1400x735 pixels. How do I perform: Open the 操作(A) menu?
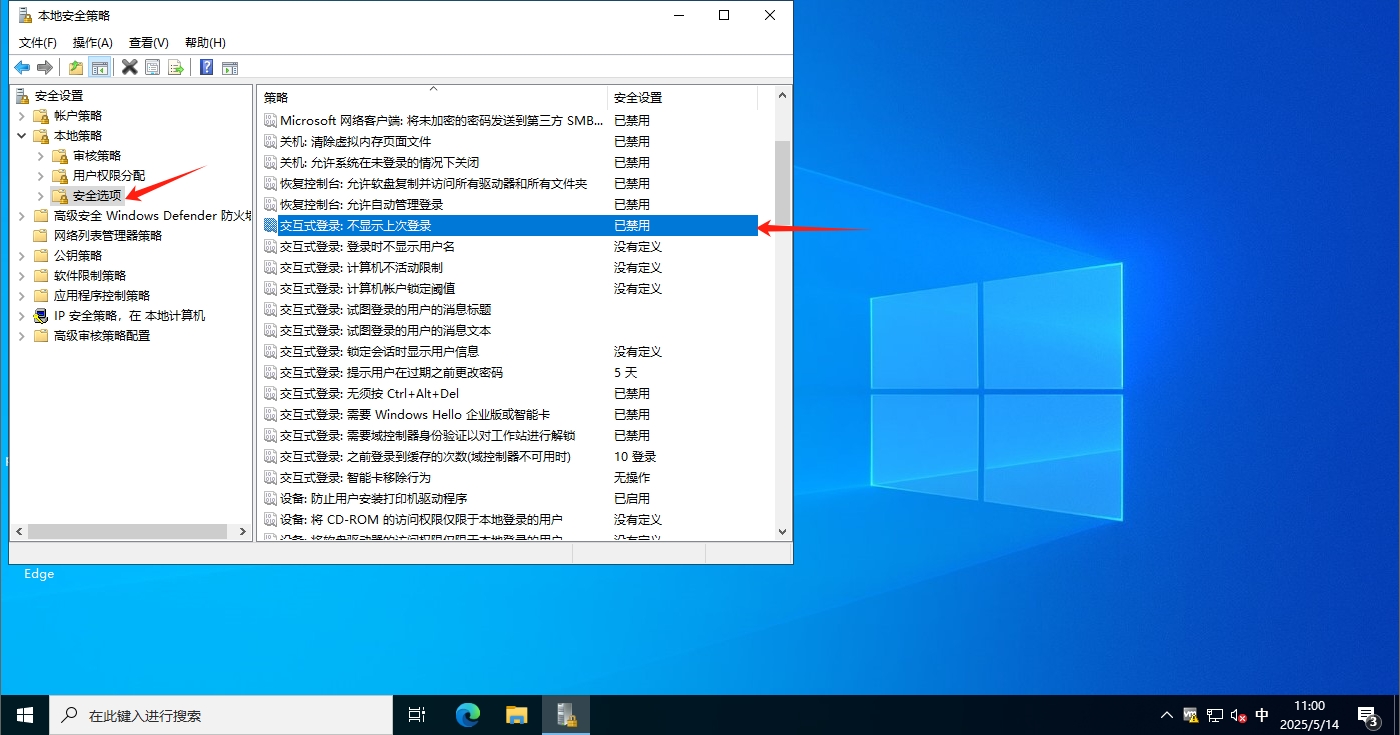(93, 43)
